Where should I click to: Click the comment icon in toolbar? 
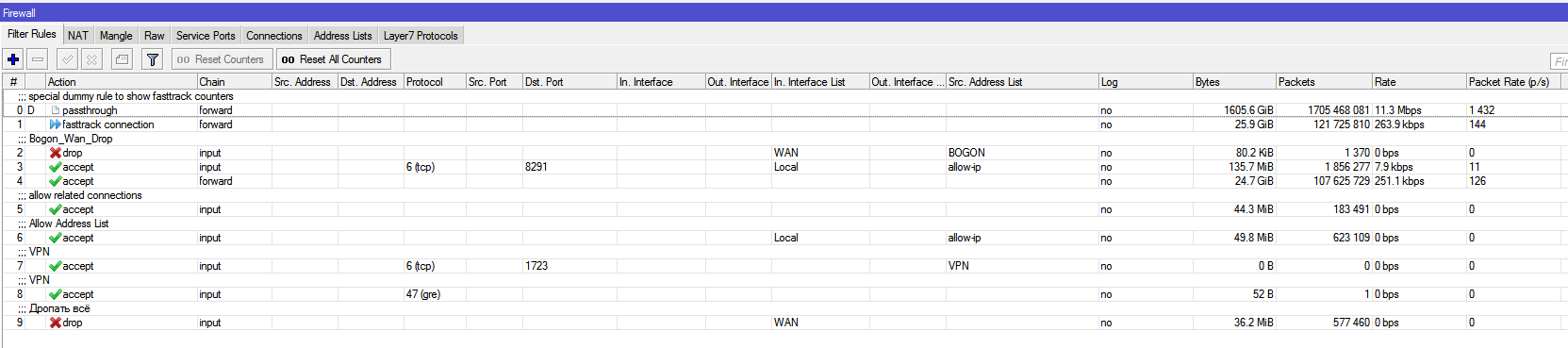tap(123, 59)
